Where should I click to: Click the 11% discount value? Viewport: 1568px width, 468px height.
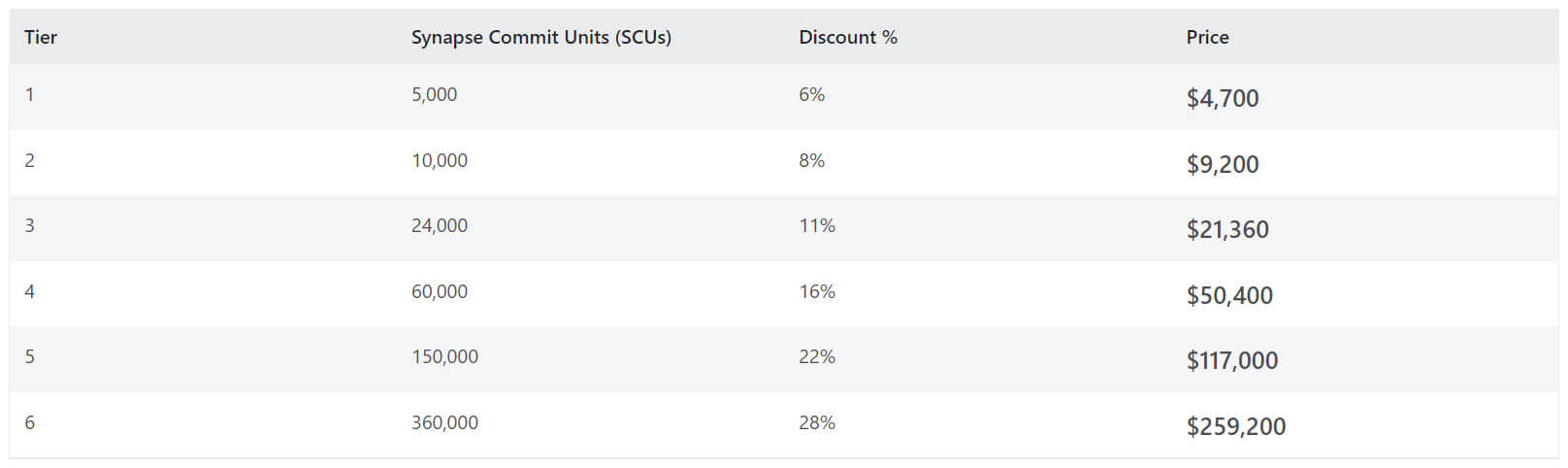pos(816,225)
